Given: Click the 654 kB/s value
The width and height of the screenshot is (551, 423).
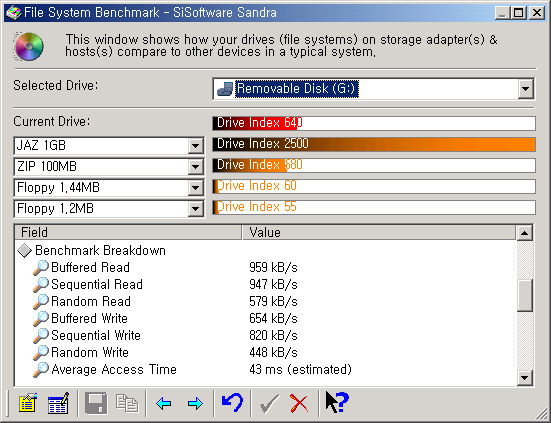Looking at the screenshot, I should pos(273,319).
